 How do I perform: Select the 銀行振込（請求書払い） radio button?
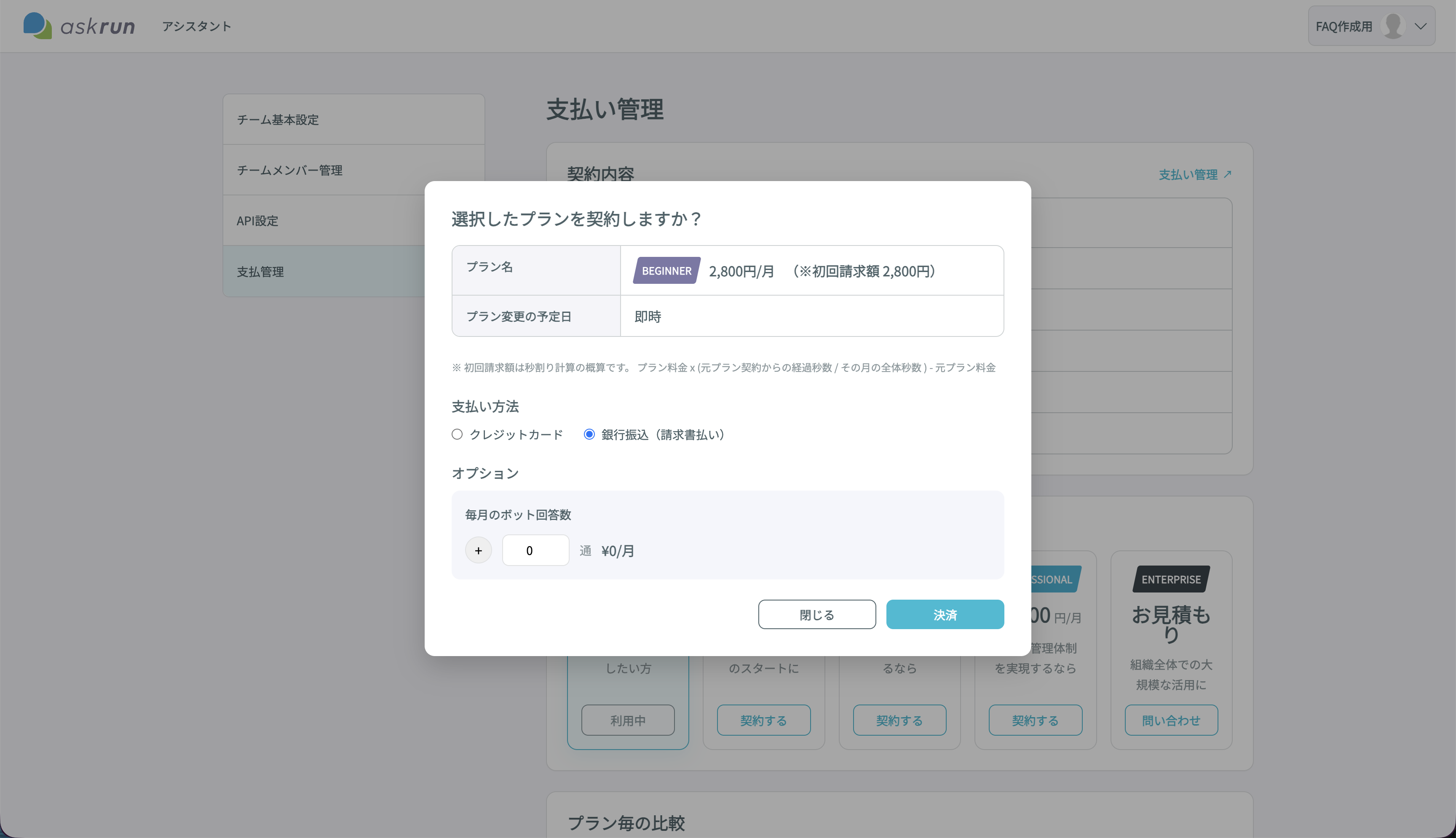click(x=589, y=435)
